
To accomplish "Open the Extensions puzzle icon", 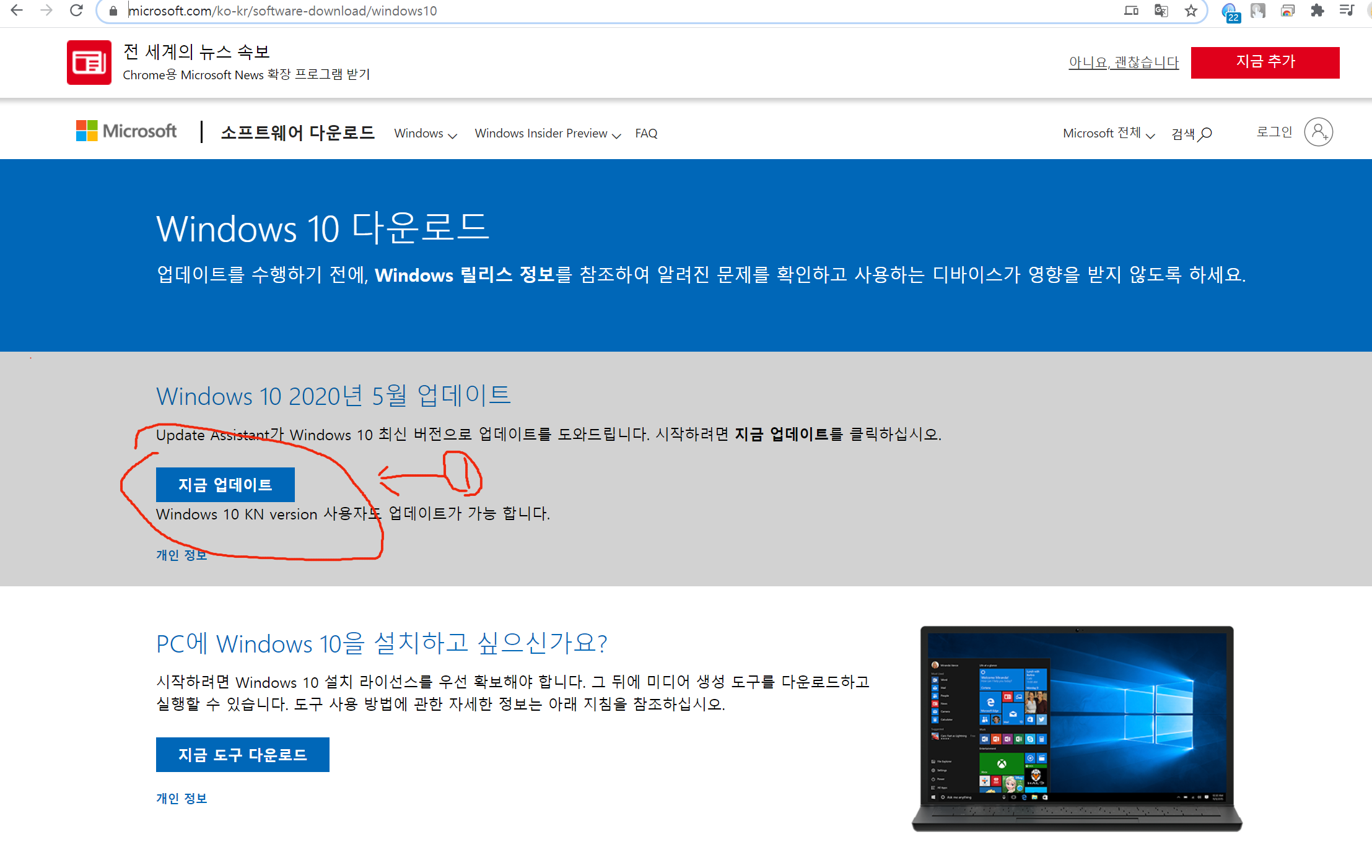I will coord(1317,11).
